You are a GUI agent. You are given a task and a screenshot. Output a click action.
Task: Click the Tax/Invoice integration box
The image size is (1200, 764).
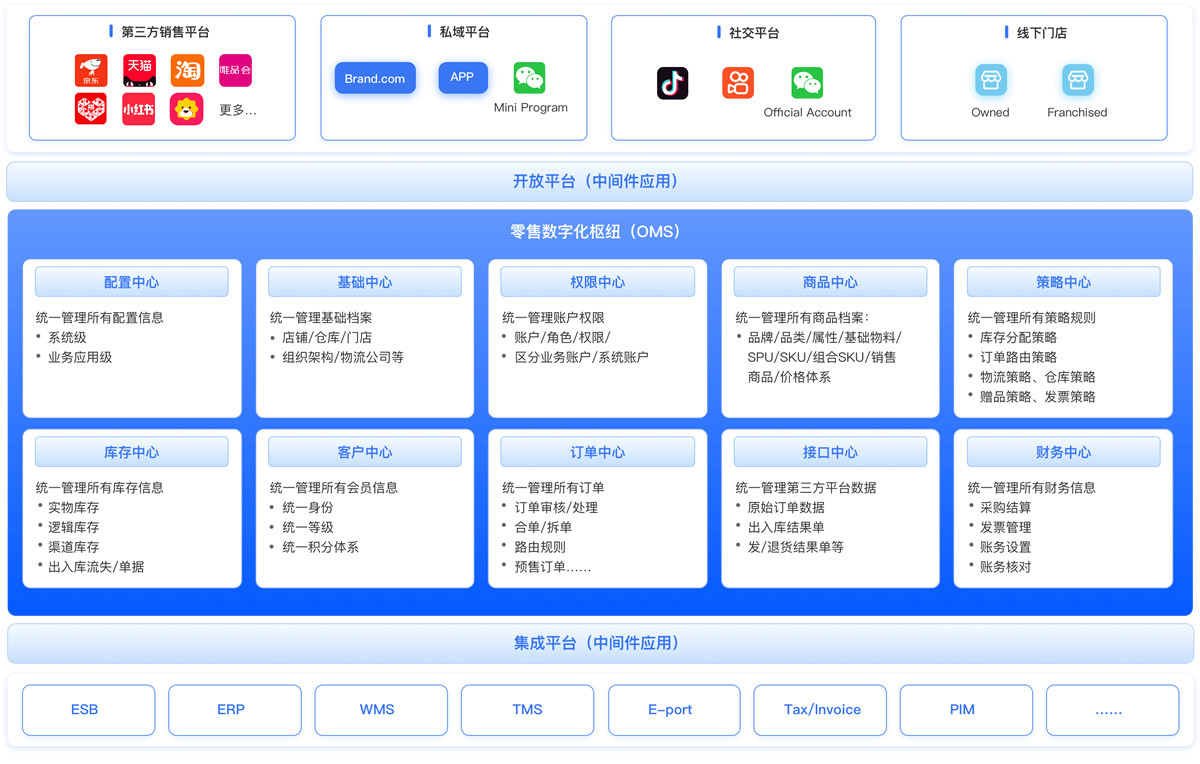click(x=820, y=710)
